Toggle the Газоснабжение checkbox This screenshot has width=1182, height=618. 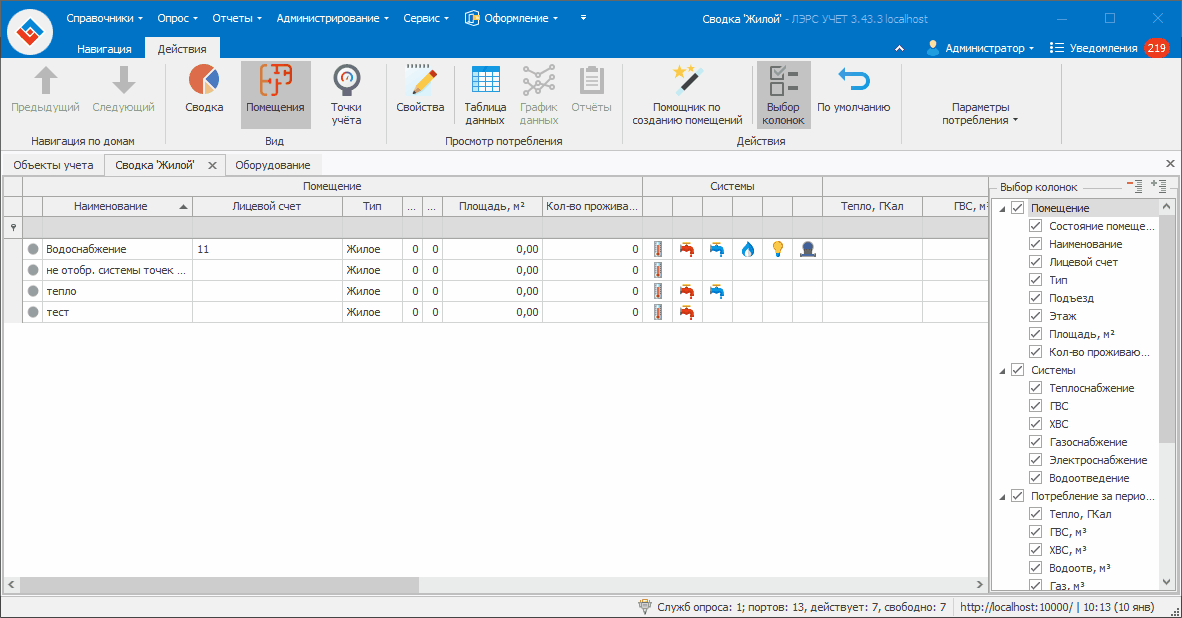[x=1035, y=442]
